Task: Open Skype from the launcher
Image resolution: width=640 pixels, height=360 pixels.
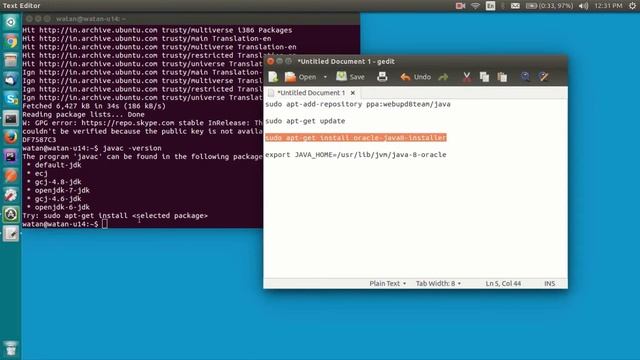Action: pos(11,99)
